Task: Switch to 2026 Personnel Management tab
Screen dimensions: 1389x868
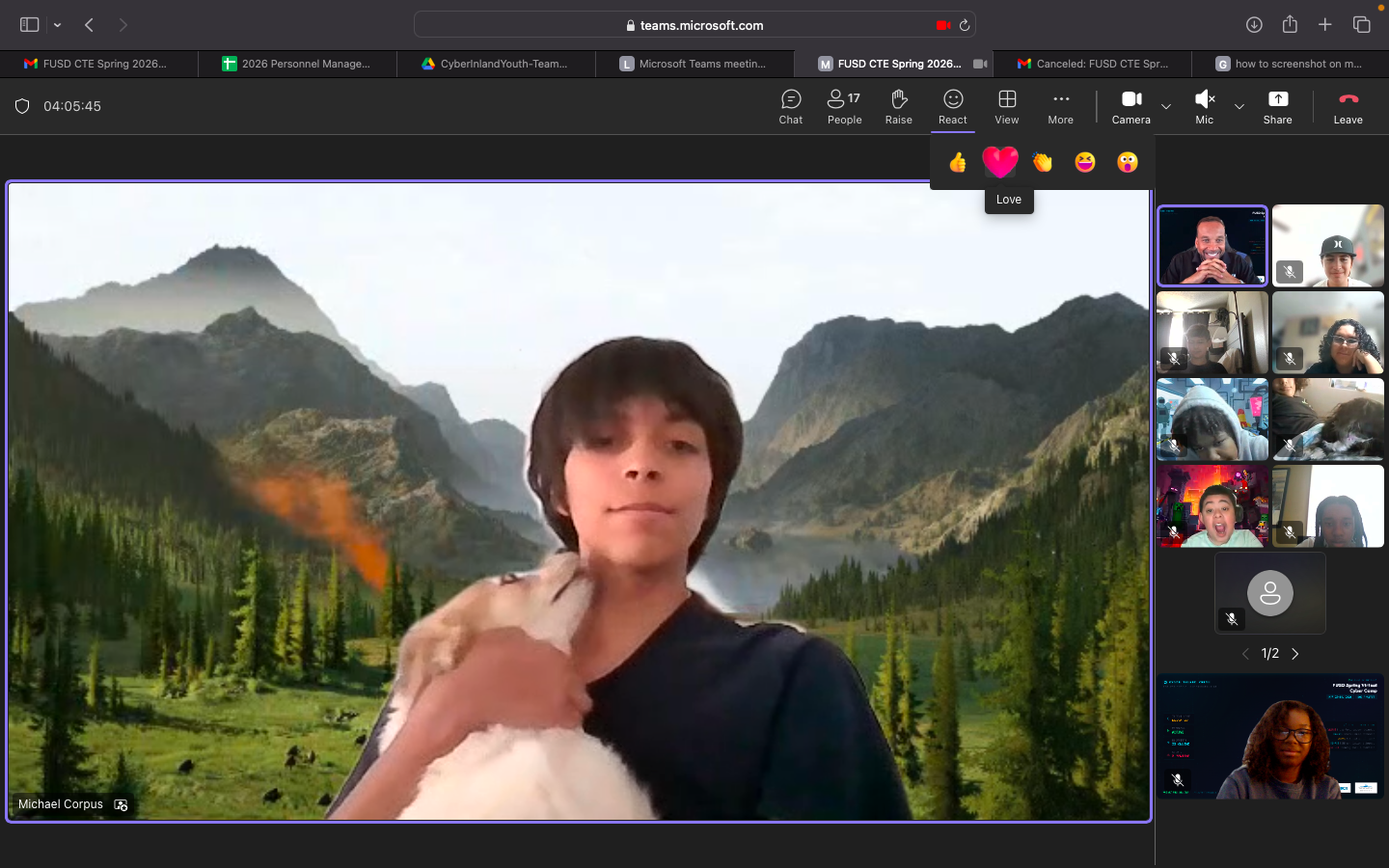Action: pyautogui.click(x=297, y=64)
